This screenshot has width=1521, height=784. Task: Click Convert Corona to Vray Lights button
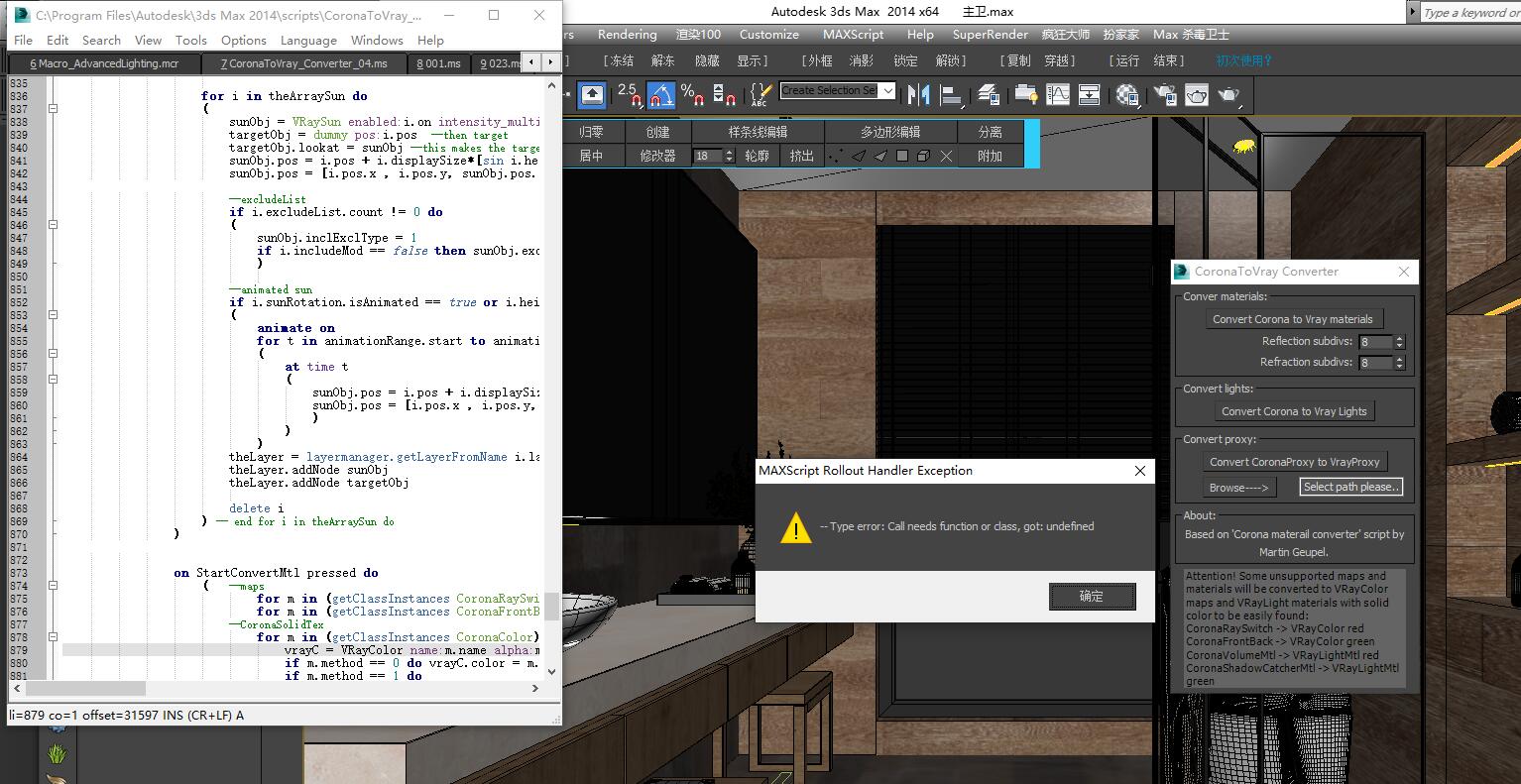[x=1294, y=411]
